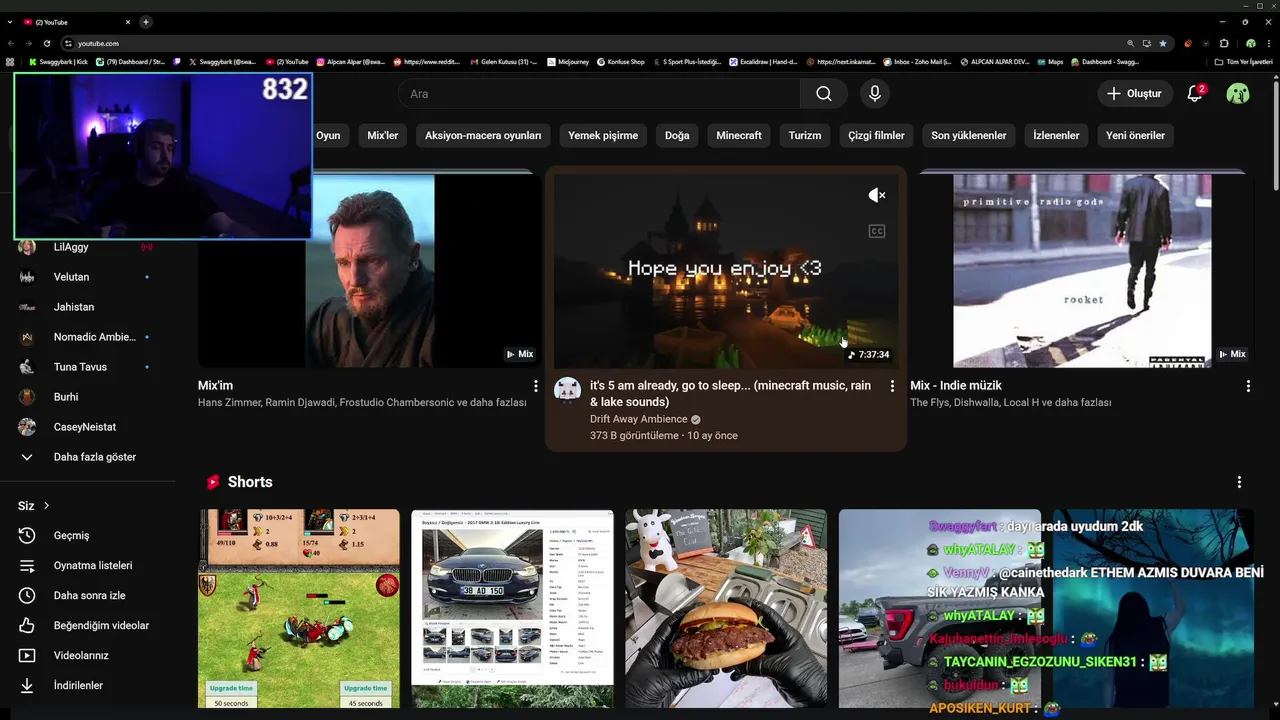Open Drift Away Ambience channel name
The image size is (1280, 720).
click(x=638, y=419)
